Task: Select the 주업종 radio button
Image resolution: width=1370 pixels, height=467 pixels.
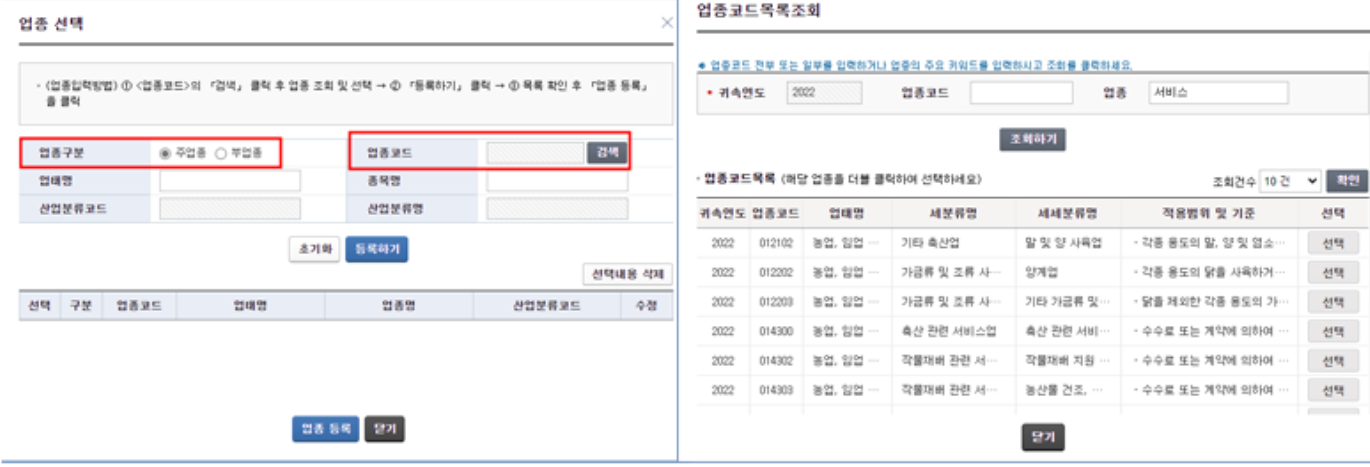Action: [x=165, y=153]
